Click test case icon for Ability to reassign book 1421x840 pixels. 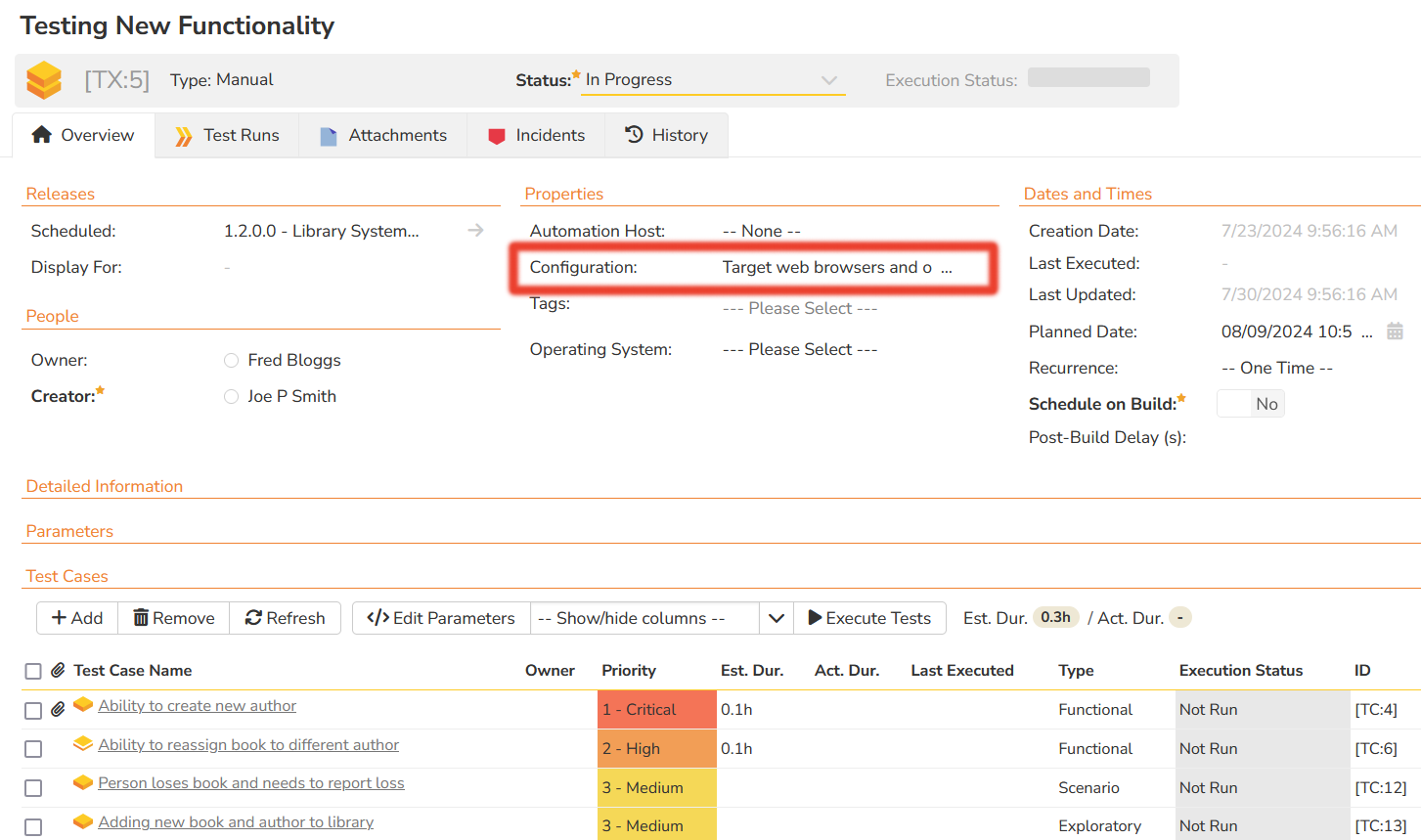coord(83,745)
